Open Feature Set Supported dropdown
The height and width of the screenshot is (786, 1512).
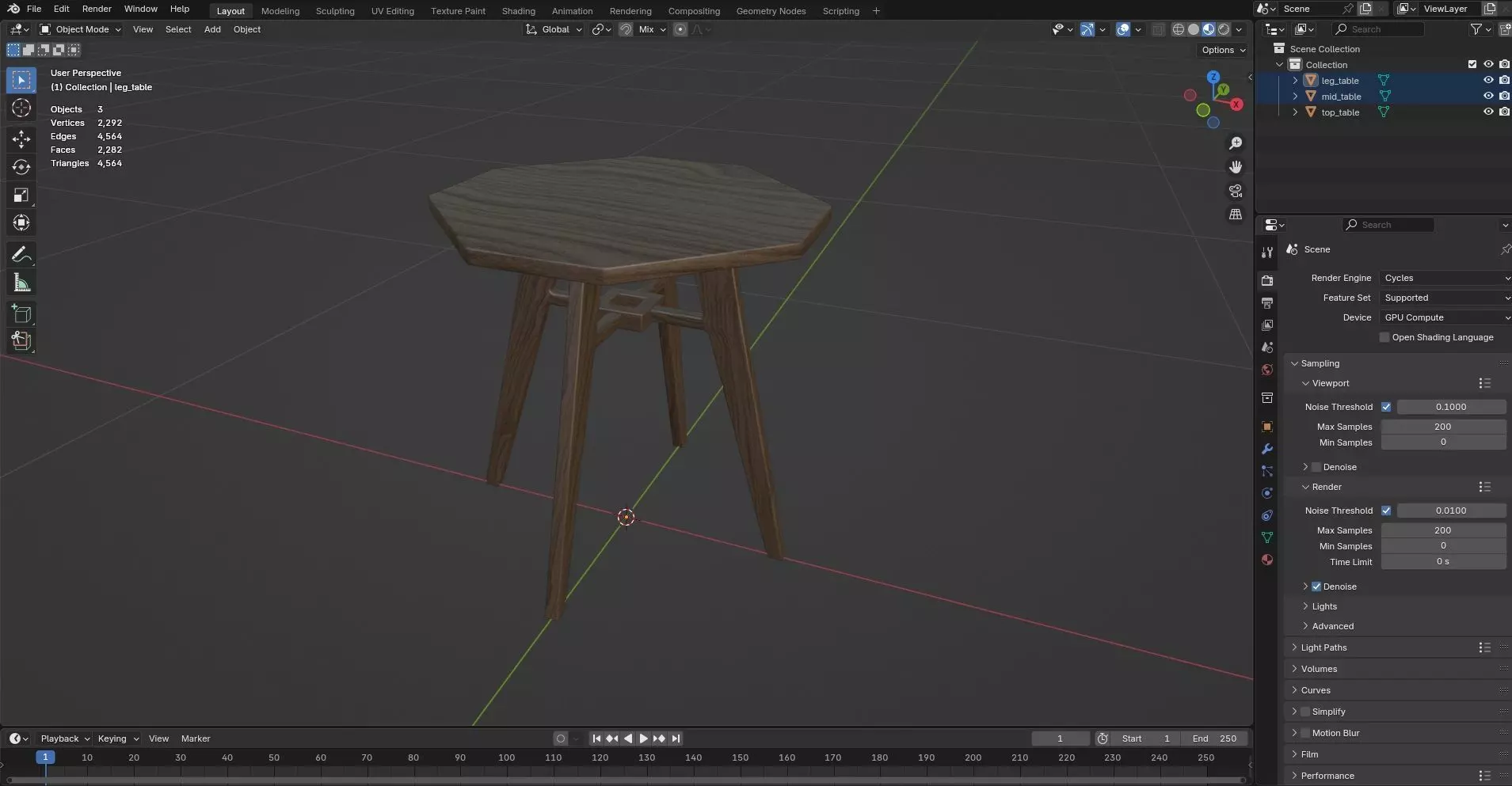tap(1445, 298)
